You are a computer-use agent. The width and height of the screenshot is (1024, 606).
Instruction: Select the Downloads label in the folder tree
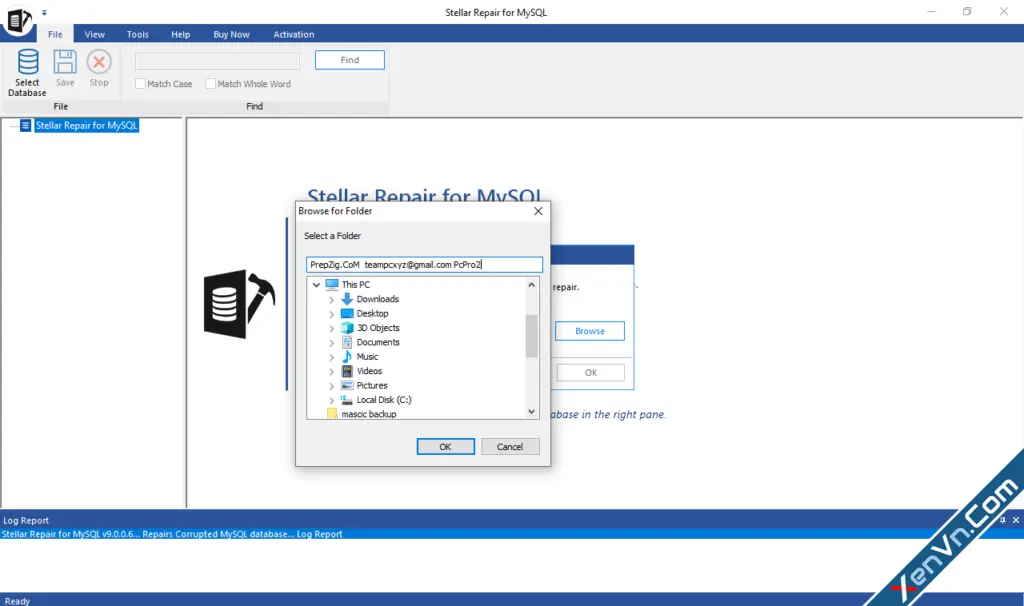pos(377,299)
